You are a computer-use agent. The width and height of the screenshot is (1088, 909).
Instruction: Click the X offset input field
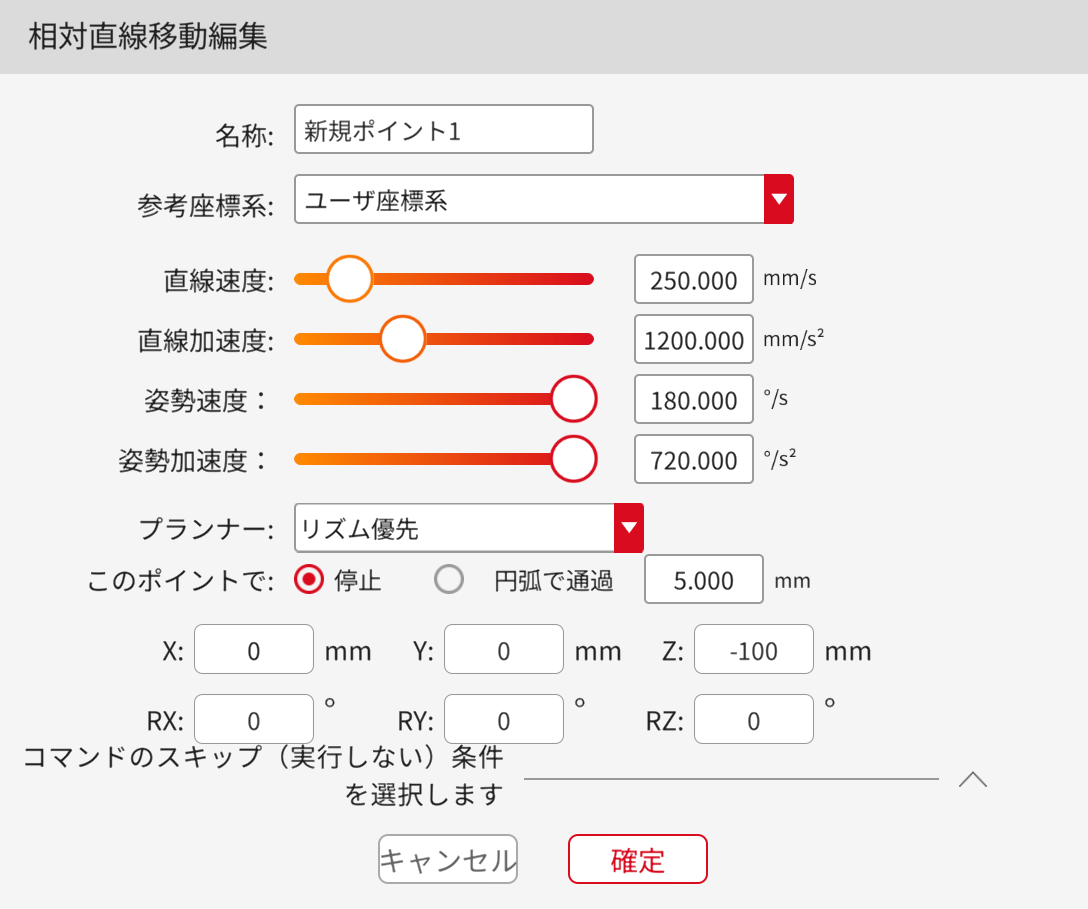coord(254,651)
